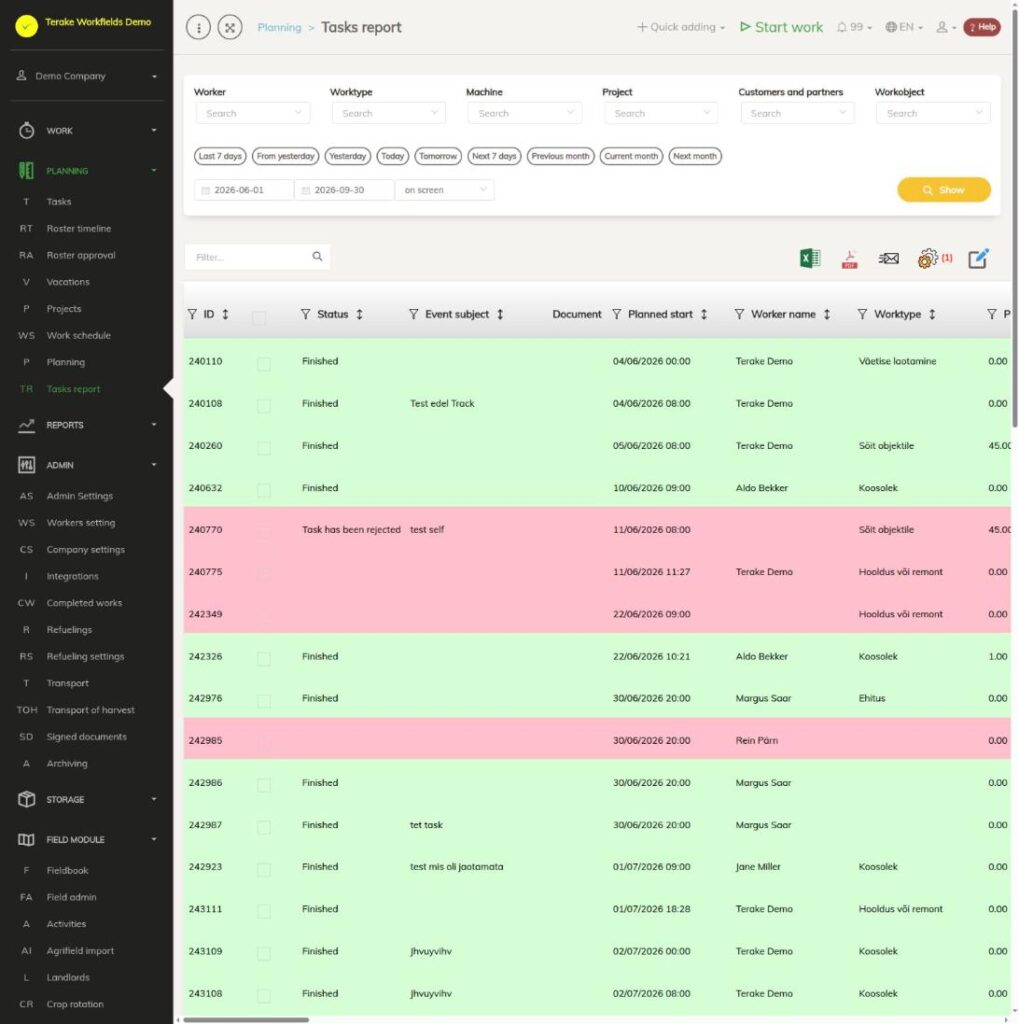Open notifications bell showing 99
The width and height of the screenshot is (1019, 1024).
pyautogui.click(x=854, y=27)
